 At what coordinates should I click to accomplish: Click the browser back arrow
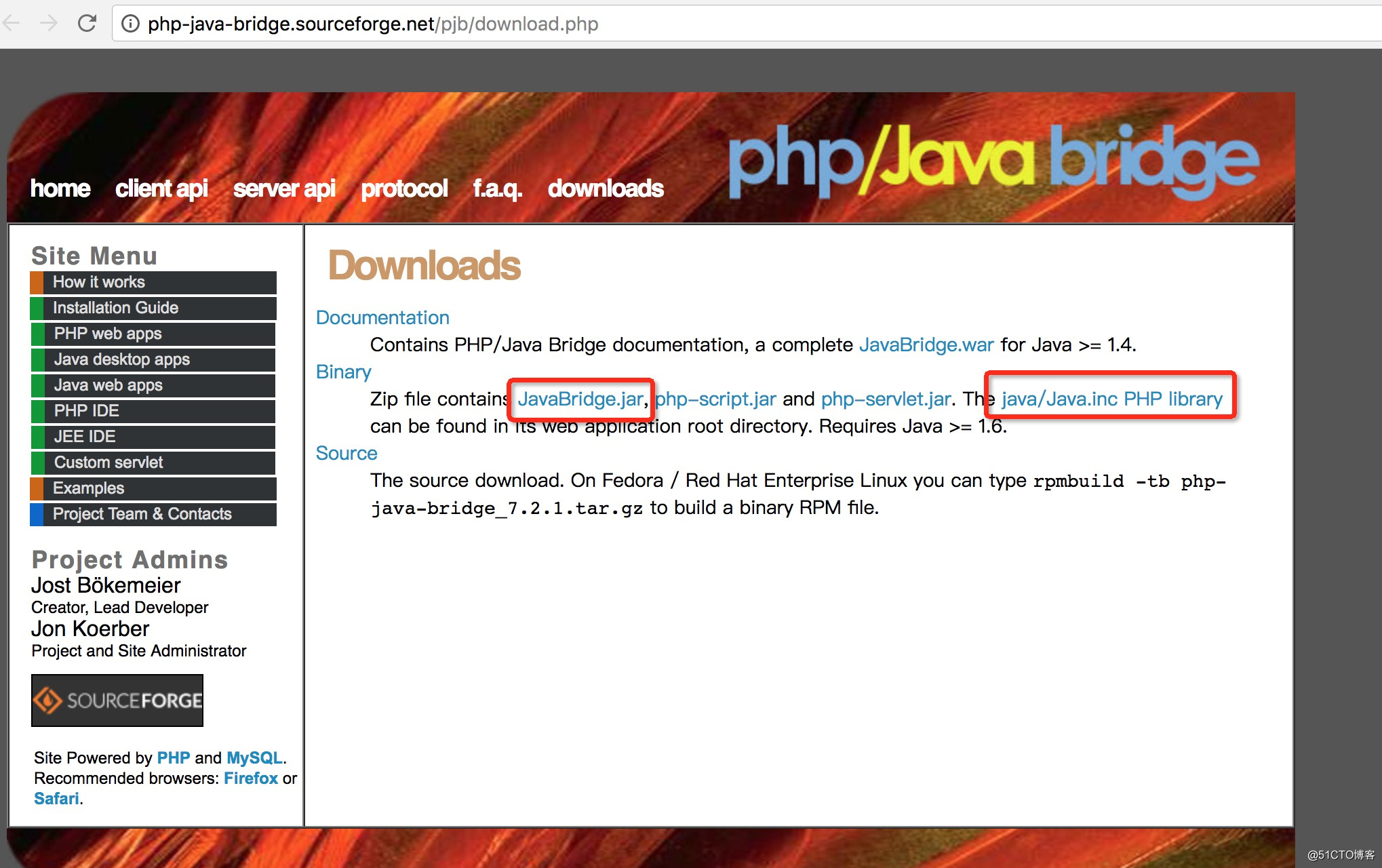(11, 24)
